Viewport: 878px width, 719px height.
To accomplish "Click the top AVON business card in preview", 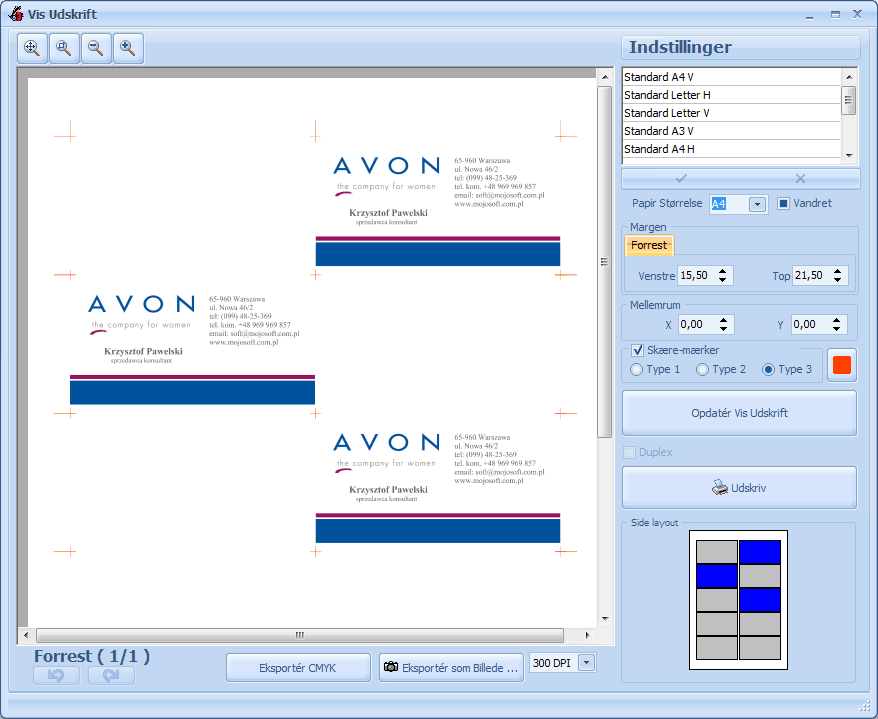I will pyautogui.click(x=438, y=205).
